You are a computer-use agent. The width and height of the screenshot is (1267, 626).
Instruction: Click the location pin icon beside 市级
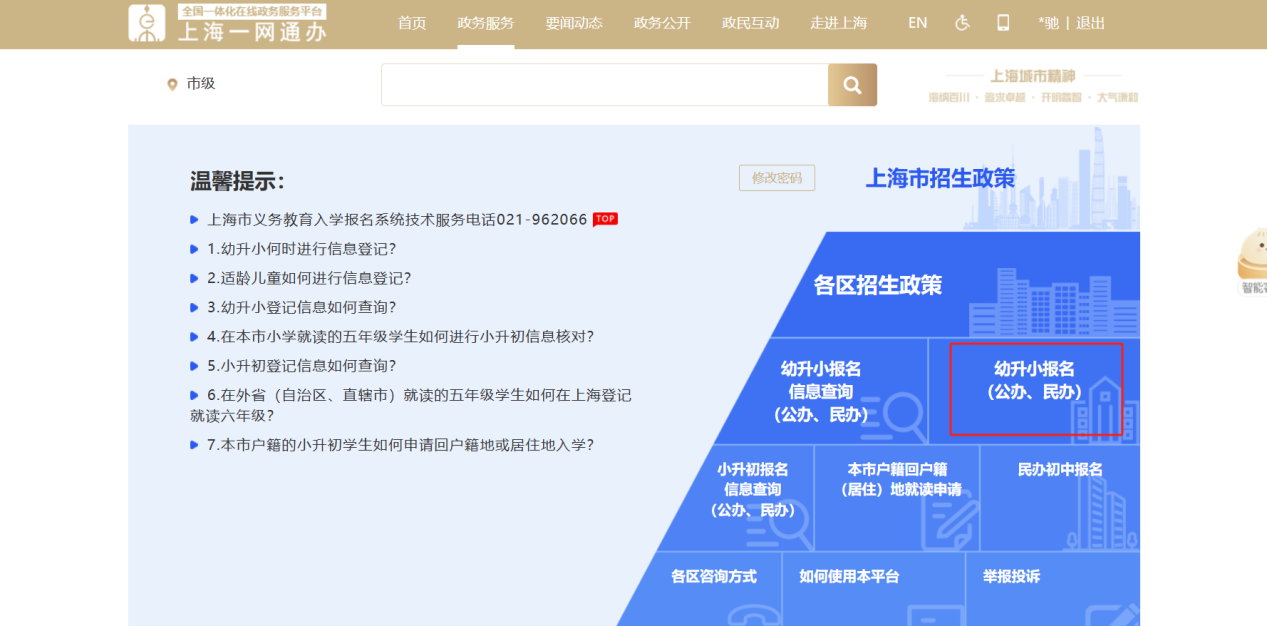(x=172, y=85)
